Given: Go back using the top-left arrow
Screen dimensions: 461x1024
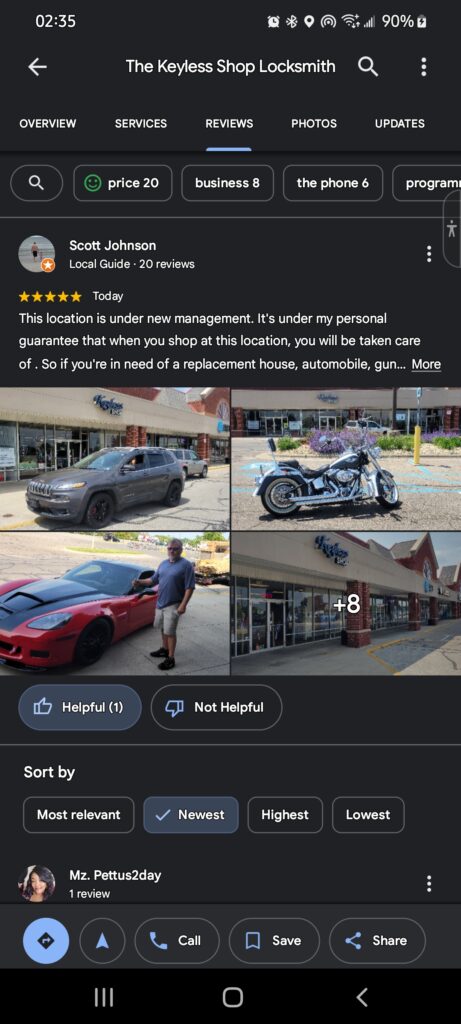Looking at the screenshot, I should point(37,67).
